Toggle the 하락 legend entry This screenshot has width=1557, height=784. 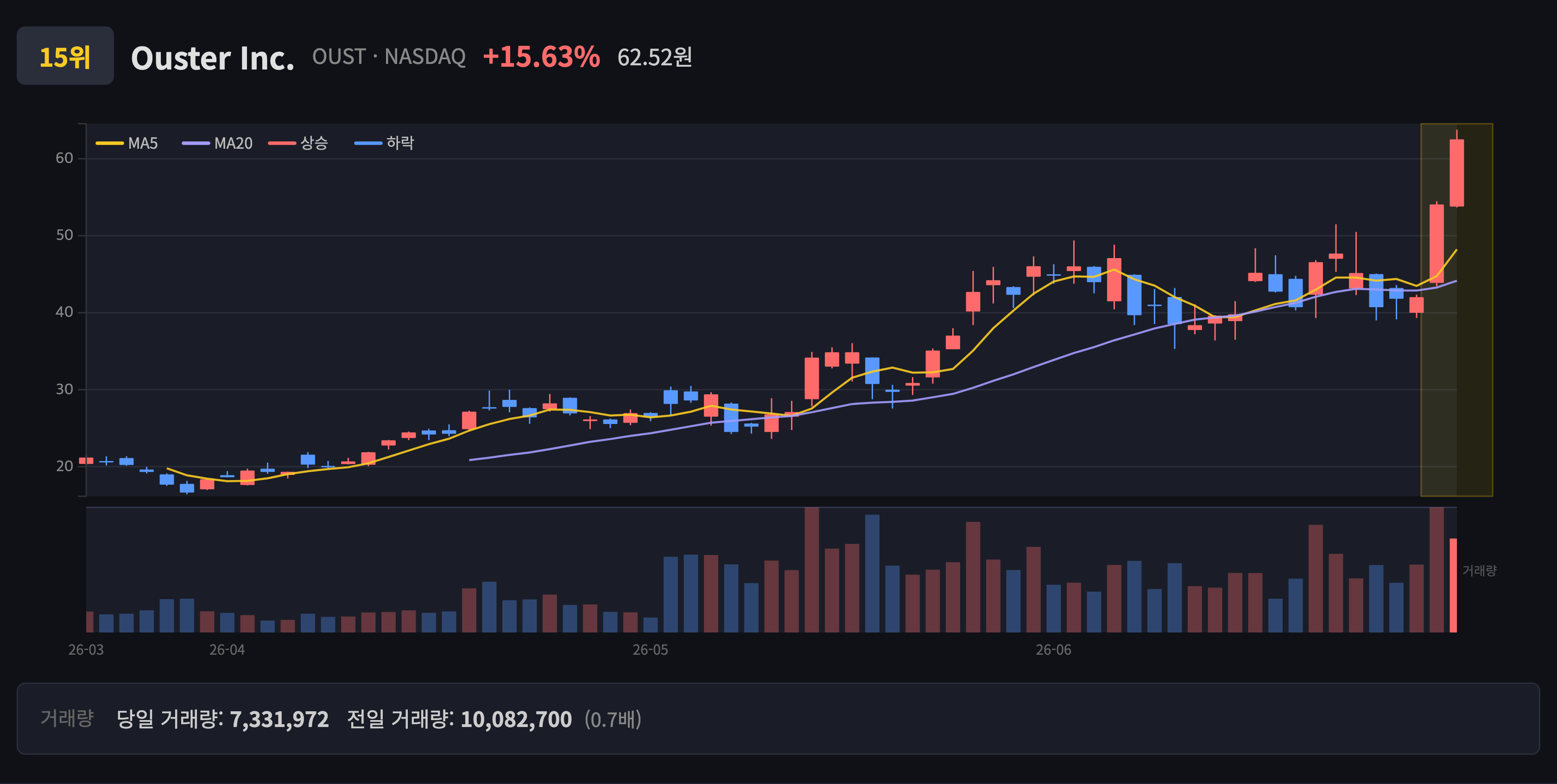click(x=385, y=143)
